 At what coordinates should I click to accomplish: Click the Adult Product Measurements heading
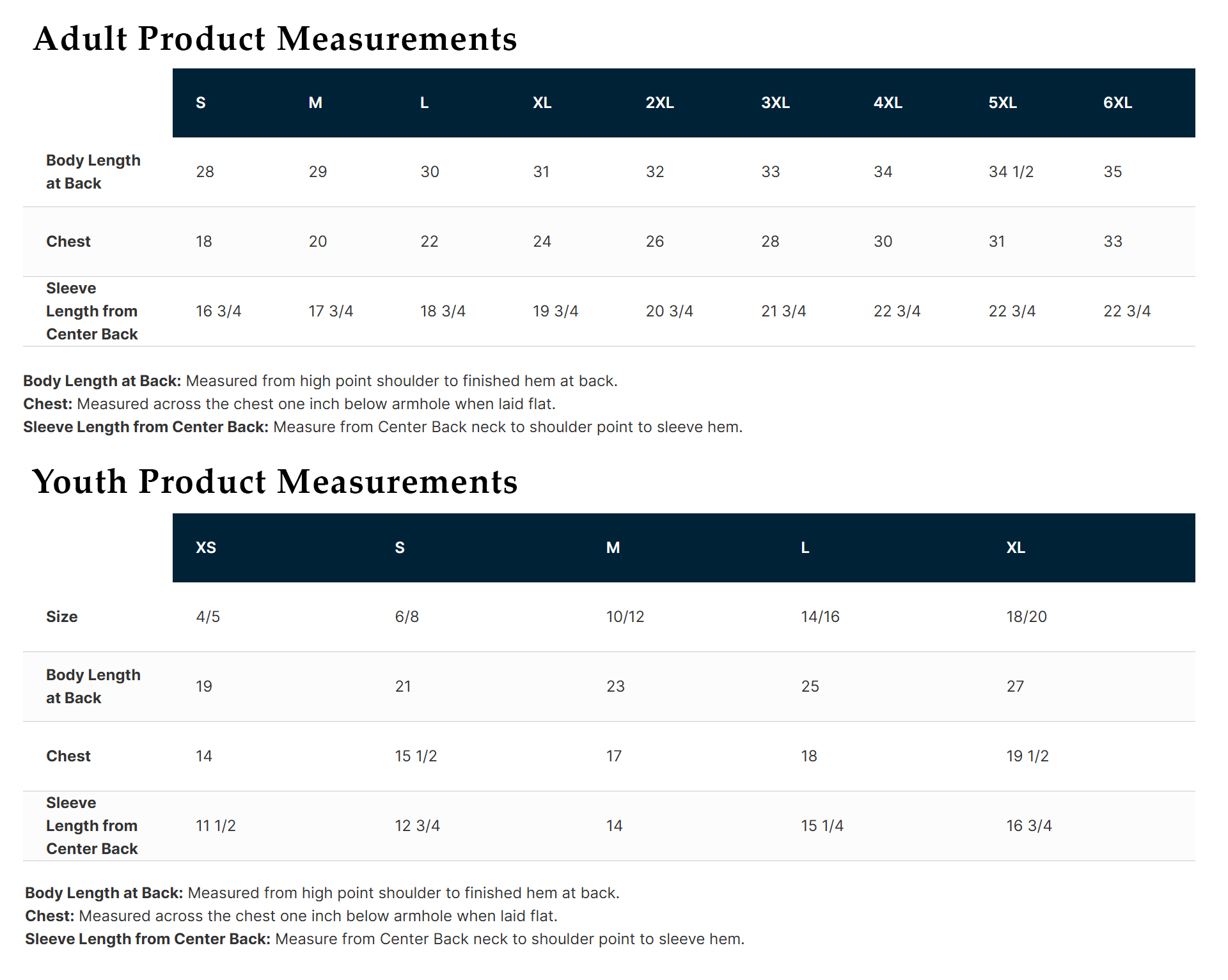coord(275,38)
